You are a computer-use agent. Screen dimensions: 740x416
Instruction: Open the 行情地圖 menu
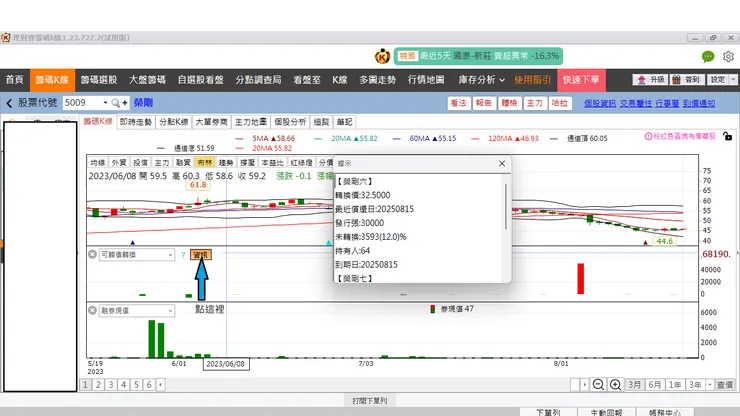(x=426, y=80)
